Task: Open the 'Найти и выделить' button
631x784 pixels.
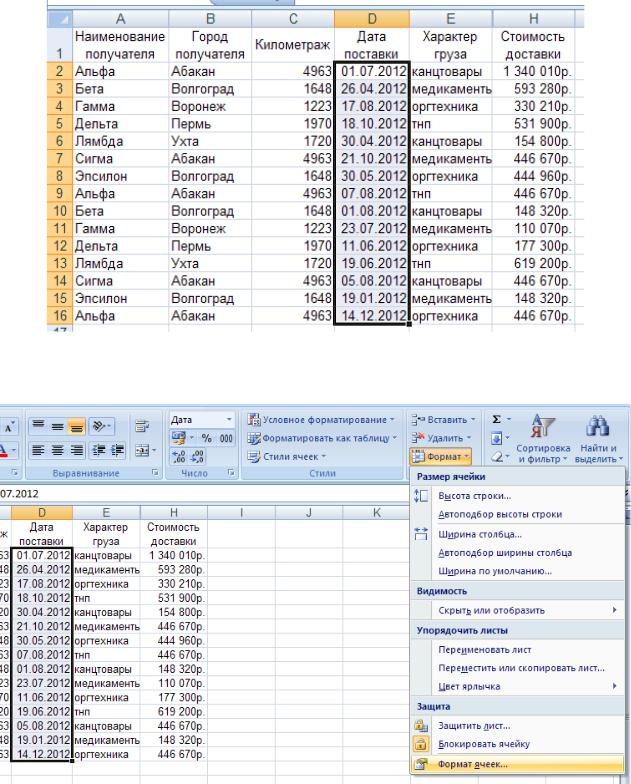Action: [598, 438]
